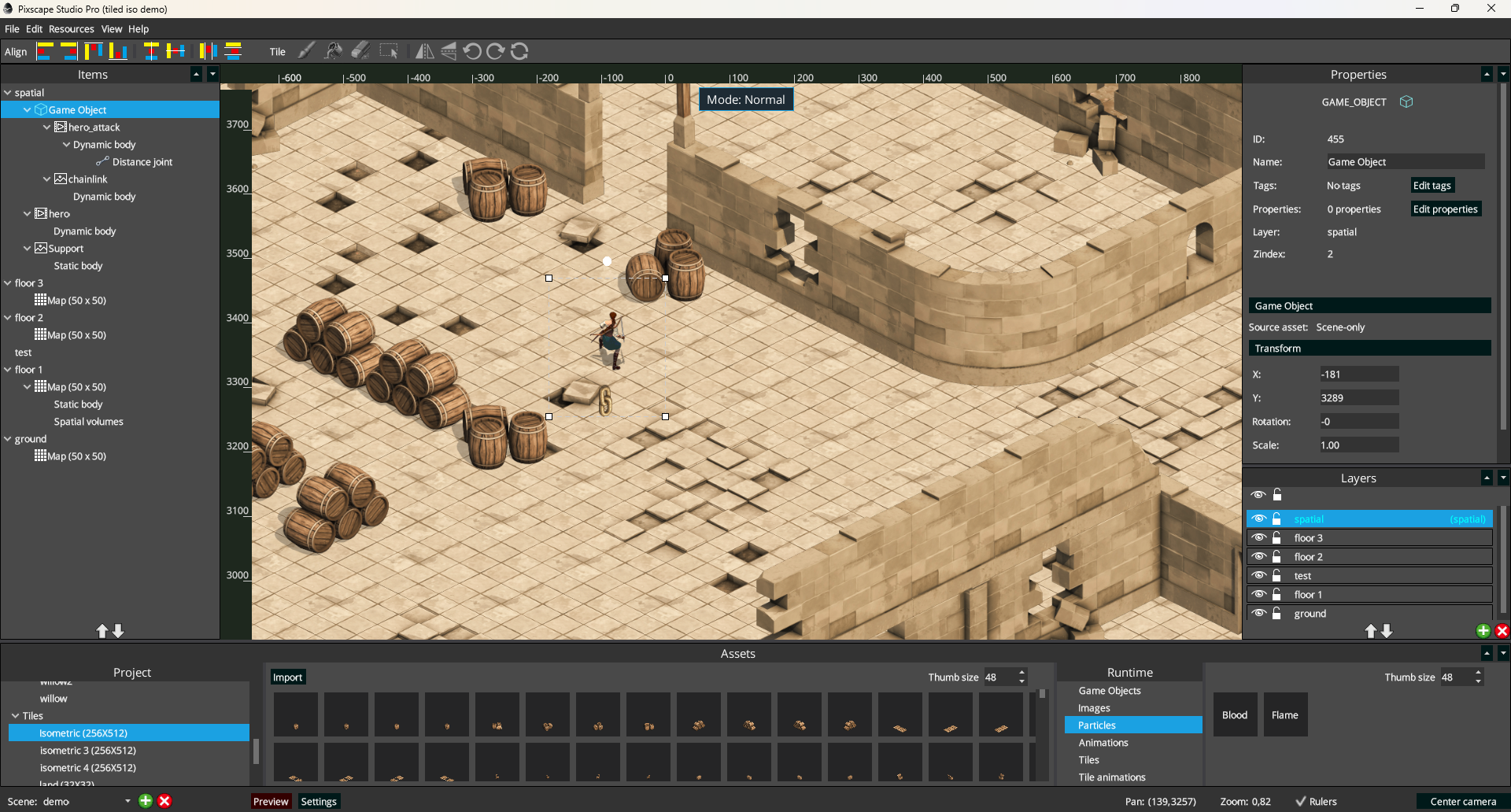Collapse the Game Object tree node

(x=28, y=110)
